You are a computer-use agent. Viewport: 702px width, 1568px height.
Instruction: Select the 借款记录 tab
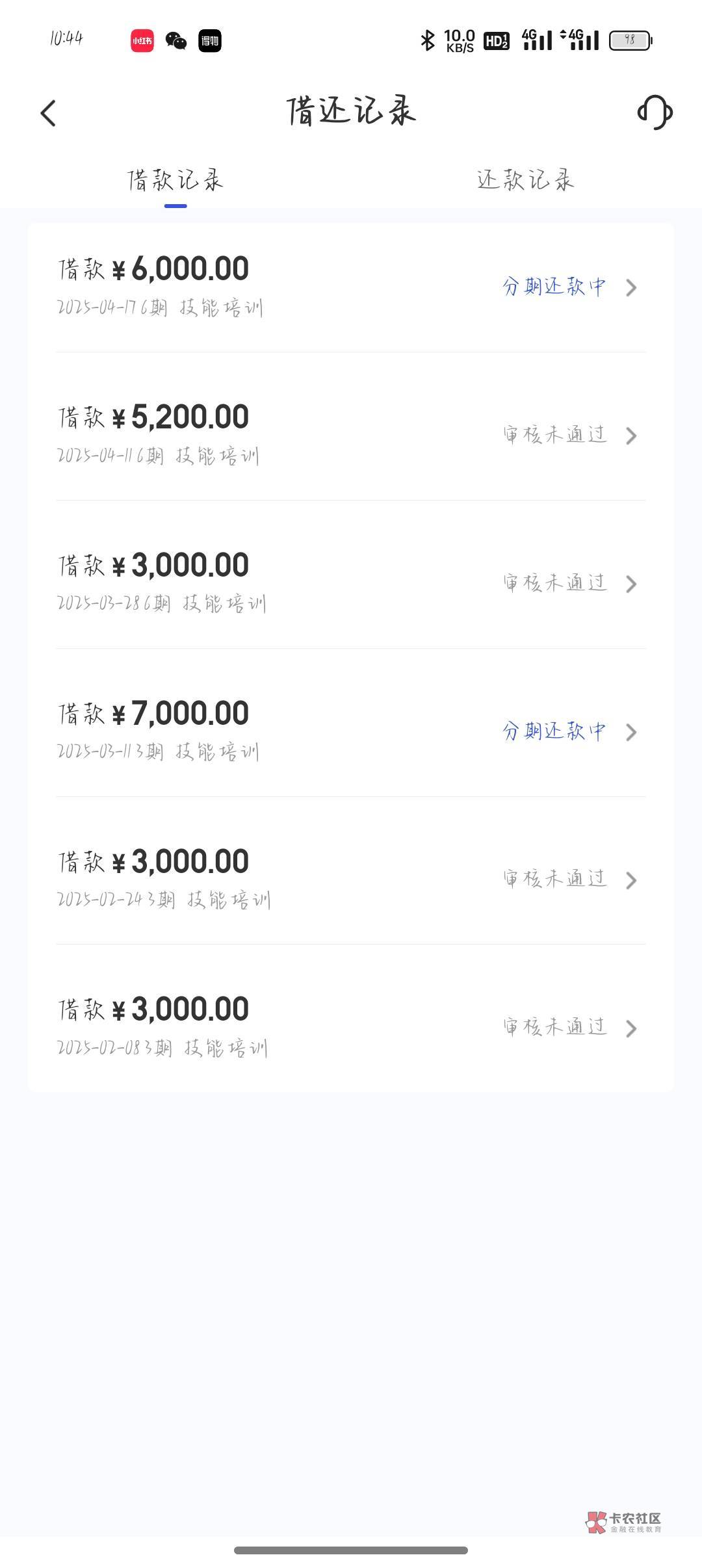[x=175, y=180]
